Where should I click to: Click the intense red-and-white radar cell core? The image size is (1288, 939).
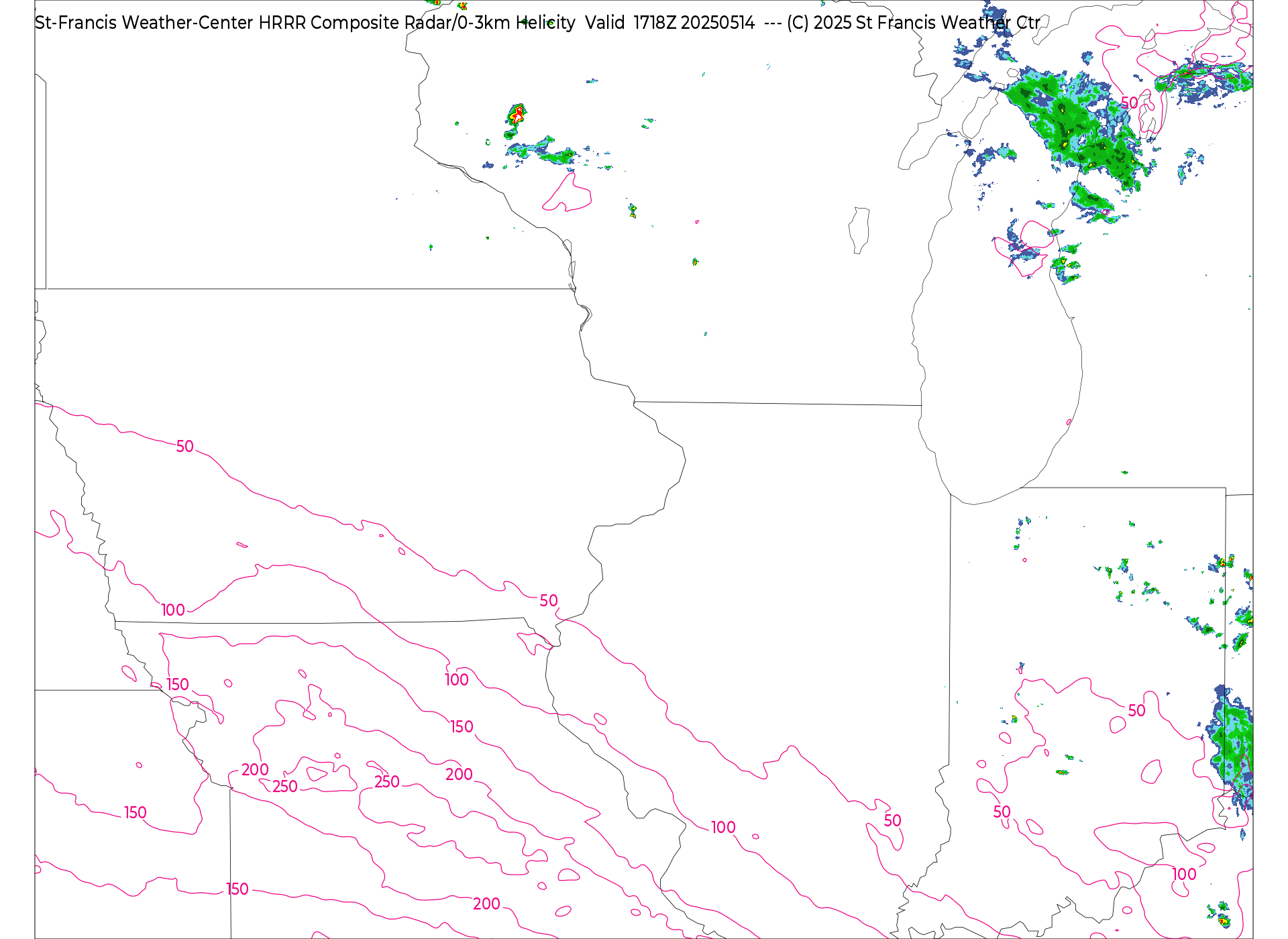click(x=517, y=114)
